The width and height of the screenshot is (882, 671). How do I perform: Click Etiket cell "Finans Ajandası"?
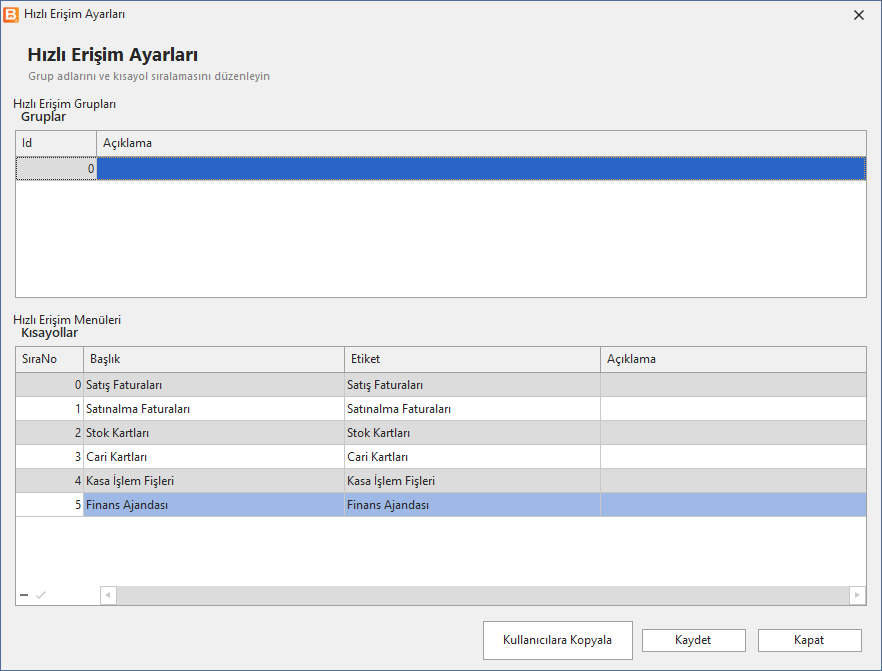click(x=472, y=505)
